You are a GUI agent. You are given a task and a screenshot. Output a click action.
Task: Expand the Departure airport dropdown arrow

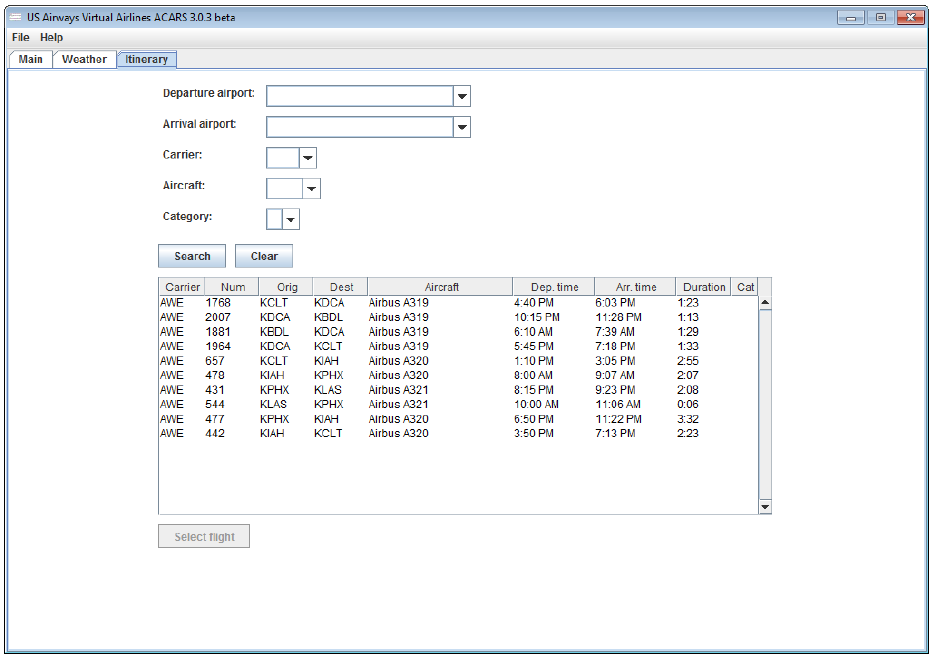pos(462,96)
